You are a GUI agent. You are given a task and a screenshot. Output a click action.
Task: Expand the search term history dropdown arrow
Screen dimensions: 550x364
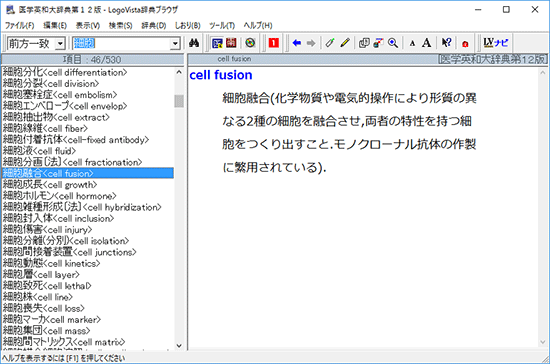[175, 43]
